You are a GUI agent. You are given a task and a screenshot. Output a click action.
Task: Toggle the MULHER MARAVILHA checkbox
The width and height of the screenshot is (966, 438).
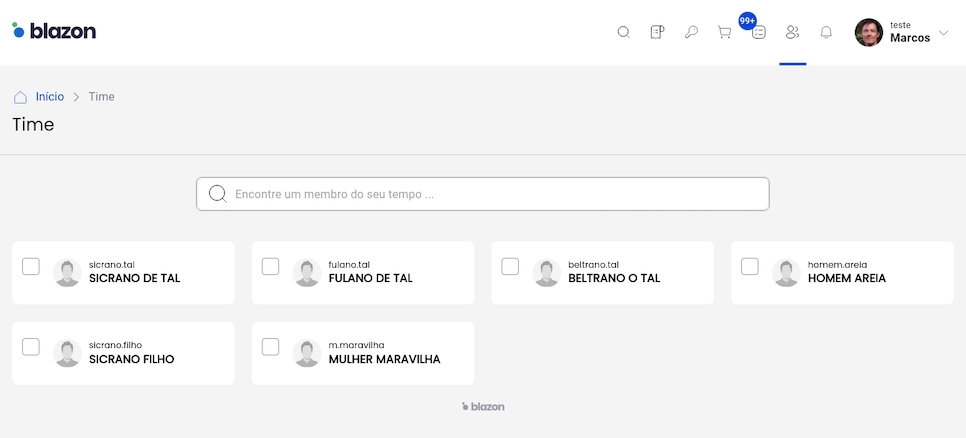(270, 347)
